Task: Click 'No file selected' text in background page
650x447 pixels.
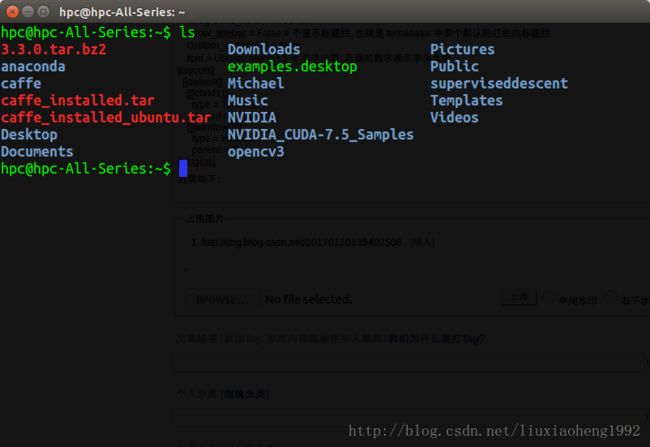Action: pos(308,299)
